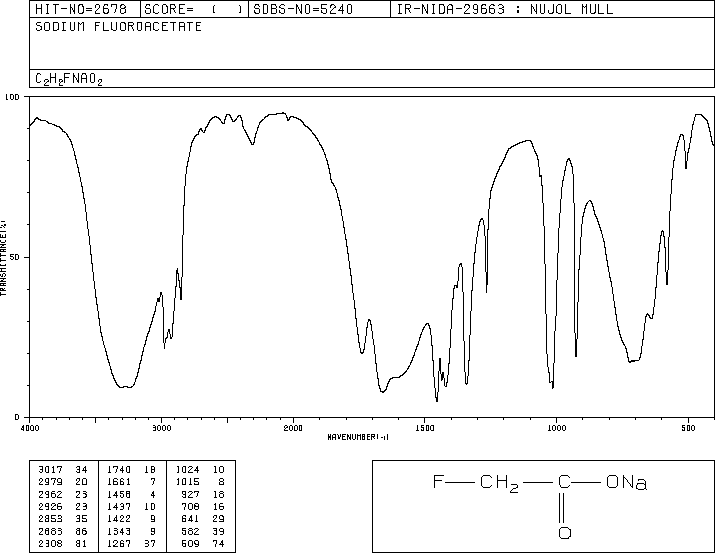Select peak value 2926 in the table
715x553 pixels.
click(x=51, y=506)
